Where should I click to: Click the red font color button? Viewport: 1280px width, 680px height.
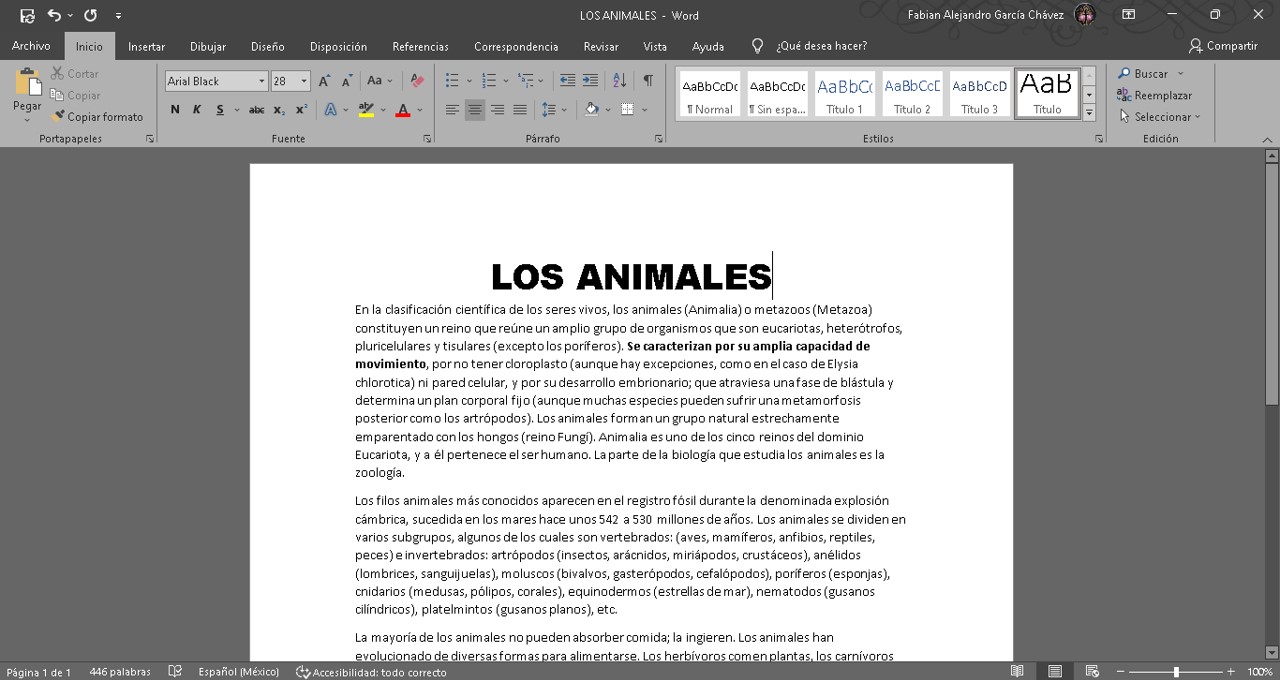(403, 110)
